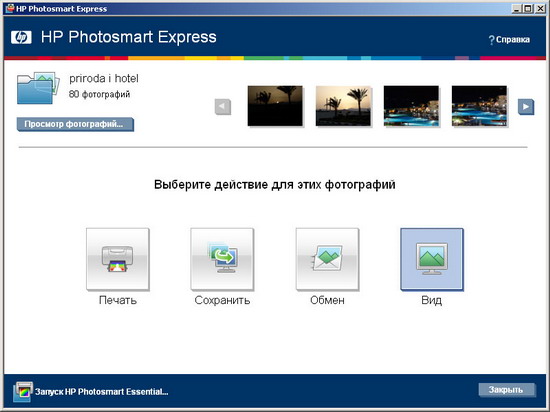
Task: Open the Обмен share envelope icon
Action: click(x=327, y=259)
